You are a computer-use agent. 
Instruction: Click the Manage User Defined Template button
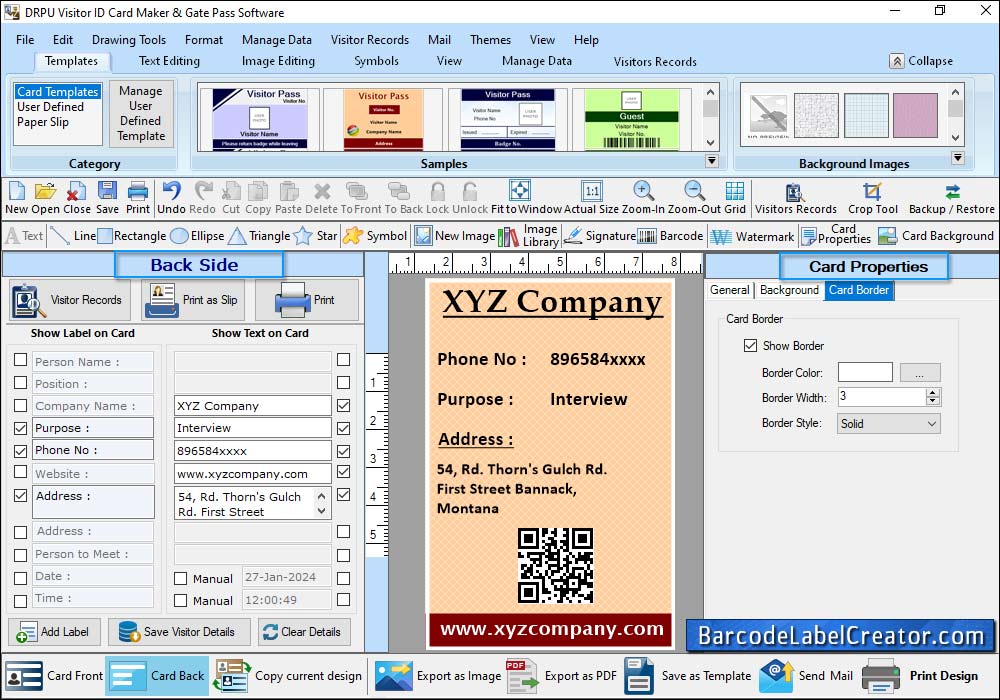pyautogui.click(x=141, y=113)
